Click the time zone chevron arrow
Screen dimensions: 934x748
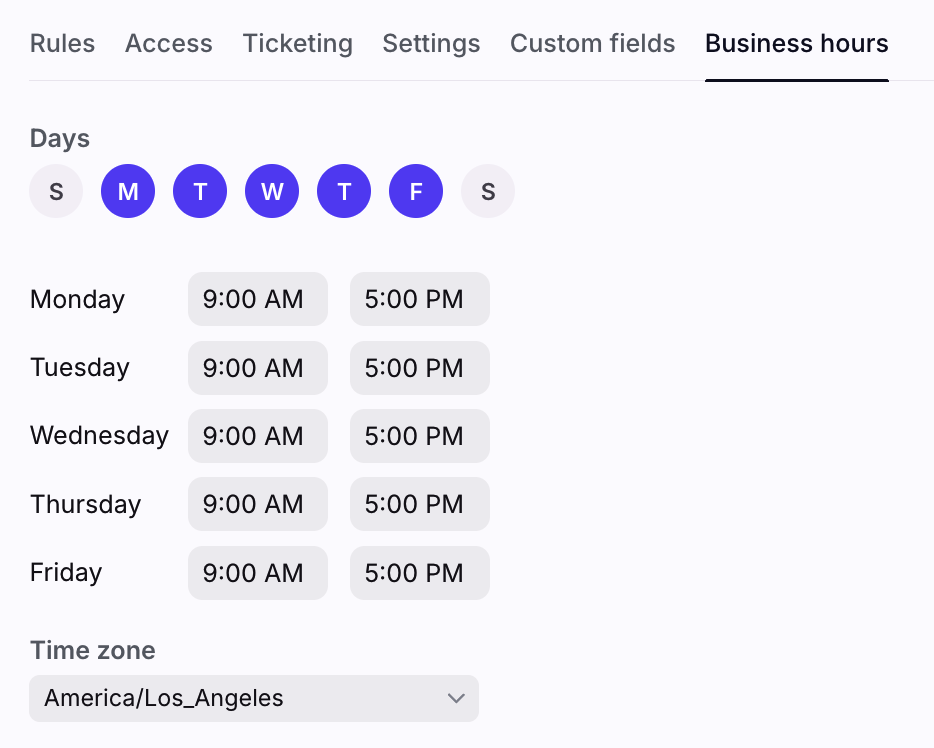coord(456,698)
